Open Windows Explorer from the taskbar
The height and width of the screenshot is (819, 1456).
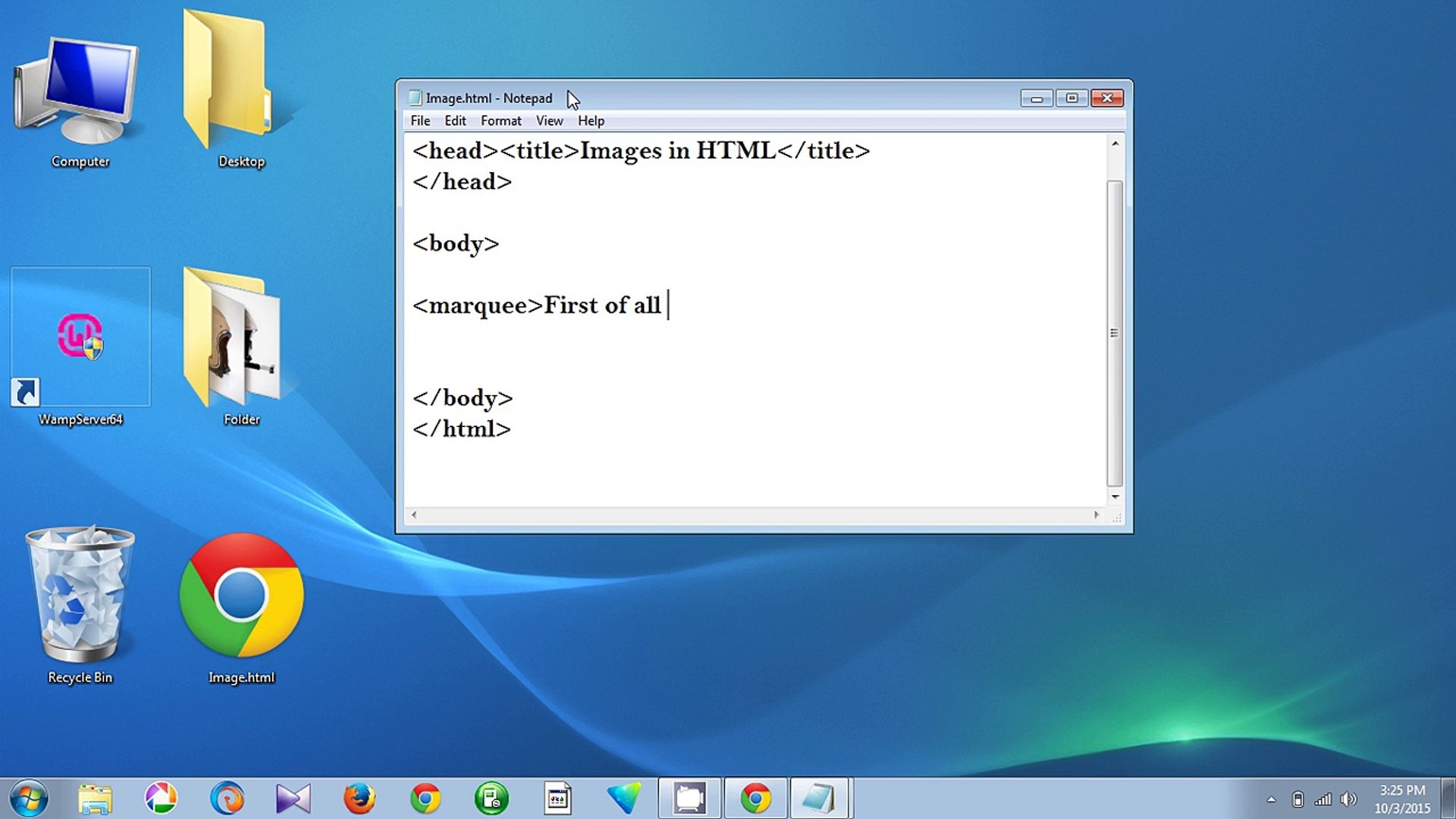point(96,799)
